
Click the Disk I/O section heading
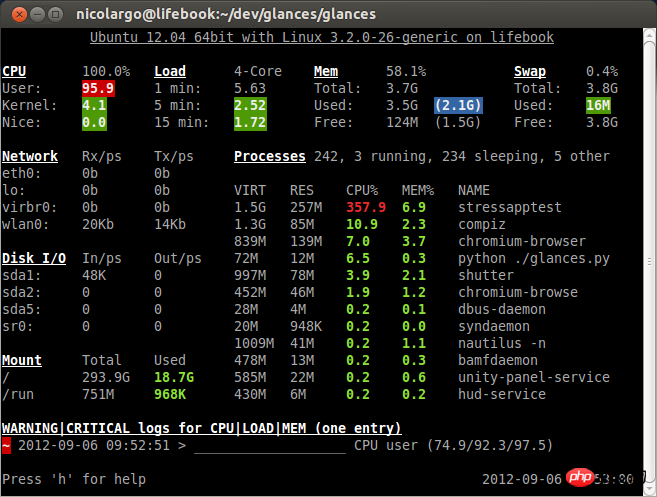click(34, 258)
